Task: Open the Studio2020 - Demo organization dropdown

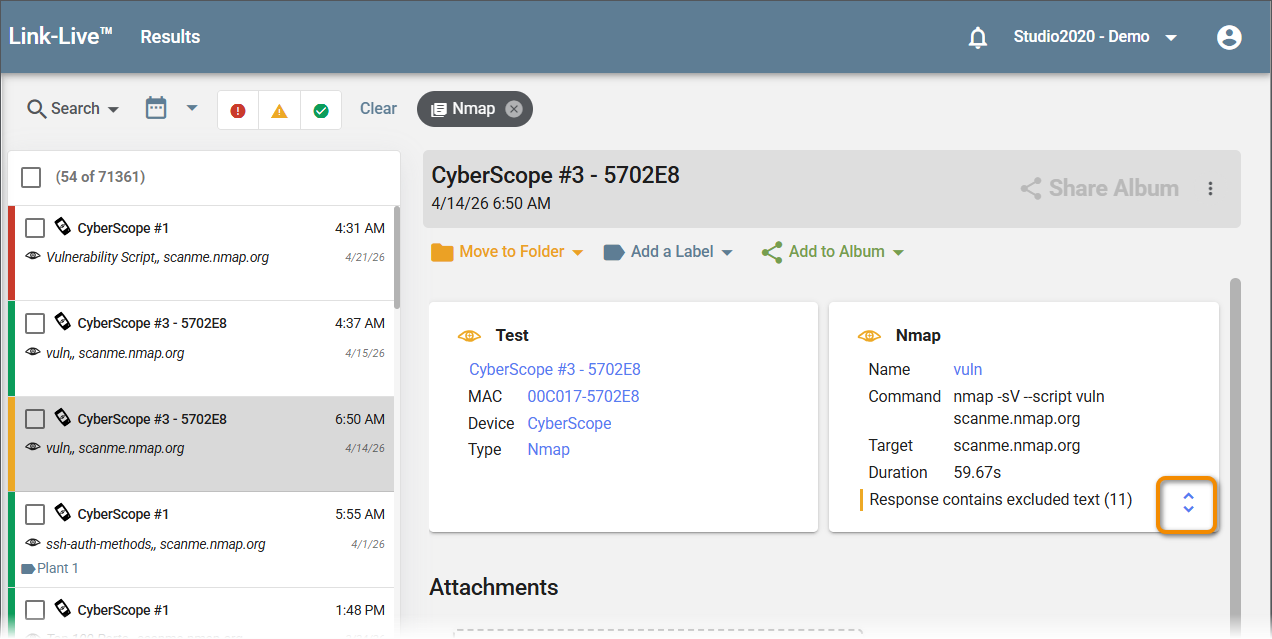Action: tap(1095, 37)
